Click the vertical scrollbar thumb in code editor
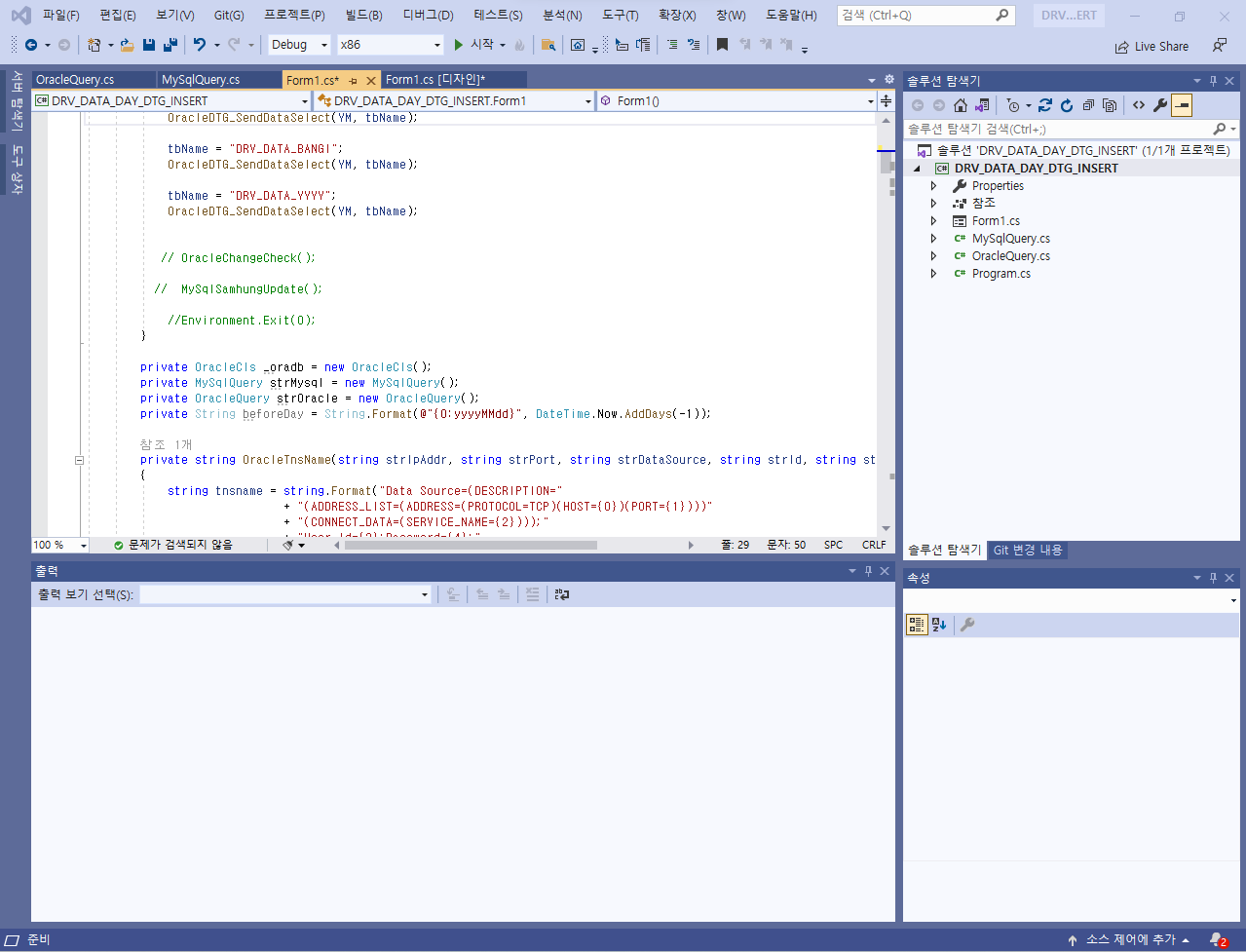1246x952 pixels. tap(886, 162)
